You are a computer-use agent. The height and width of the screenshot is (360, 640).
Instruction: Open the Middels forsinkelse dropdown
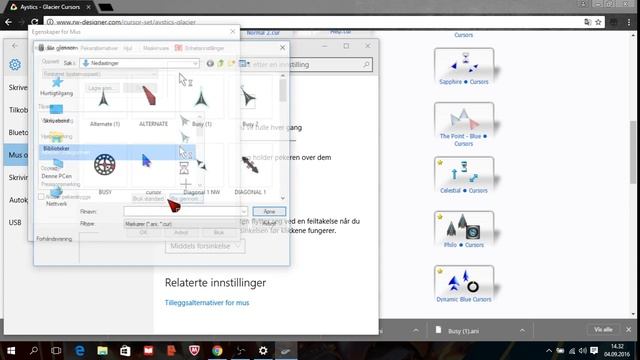205,246
